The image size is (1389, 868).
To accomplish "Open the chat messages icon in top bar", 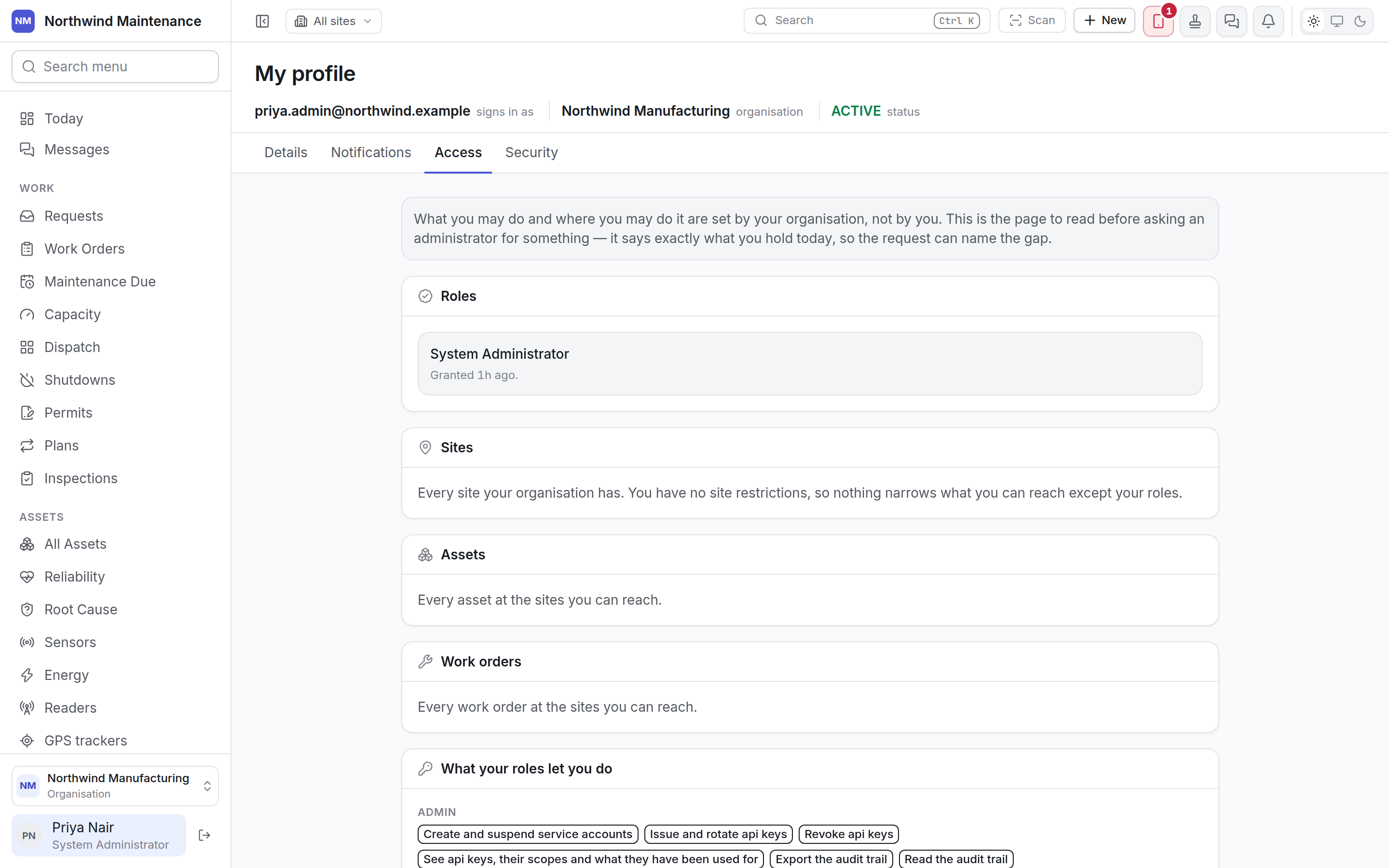I will (1232, 21).
